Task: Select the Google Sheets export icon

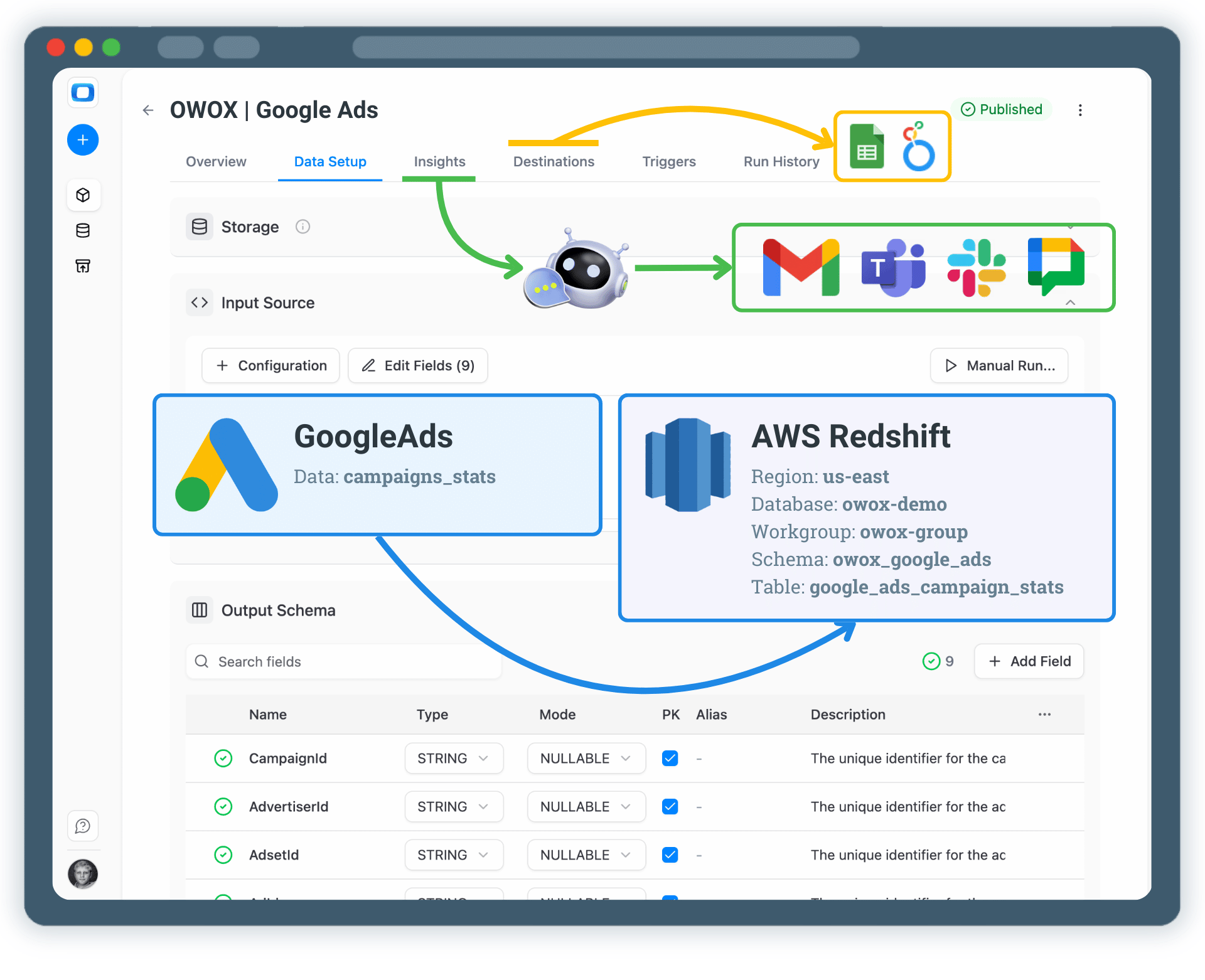Action: (x=867, y=146)
